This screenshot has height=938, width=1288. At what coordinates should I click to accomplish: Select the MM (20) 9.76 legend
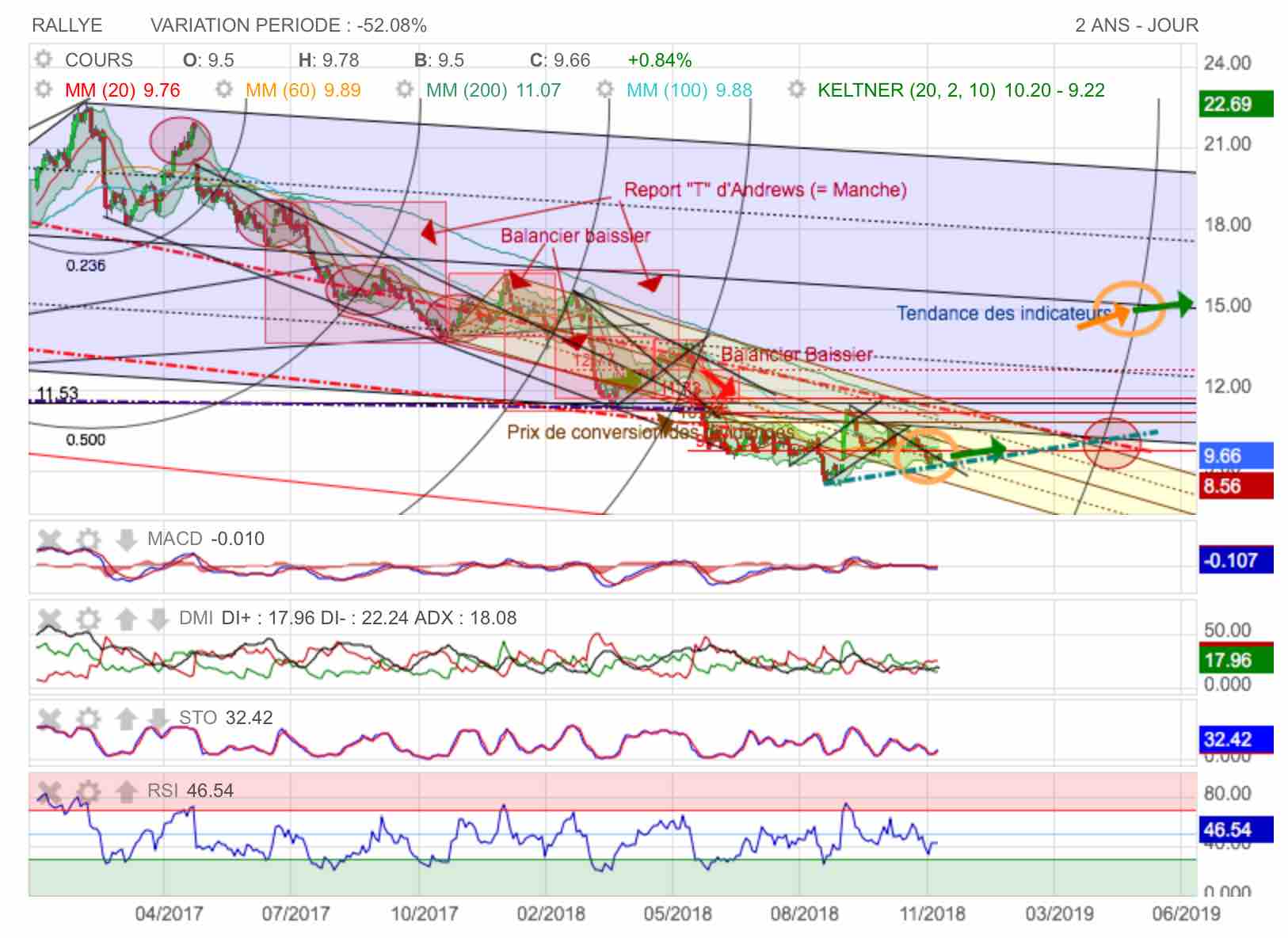click(x=123, y=90)
